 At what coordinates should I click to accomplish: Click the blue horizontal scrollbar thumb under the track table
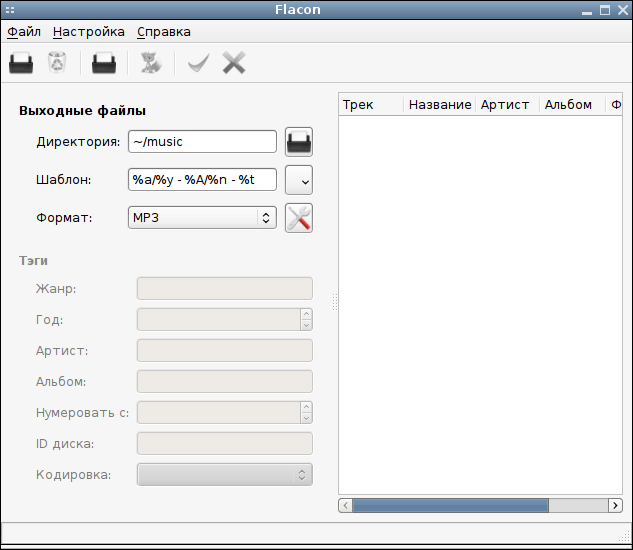pos(451,505)
